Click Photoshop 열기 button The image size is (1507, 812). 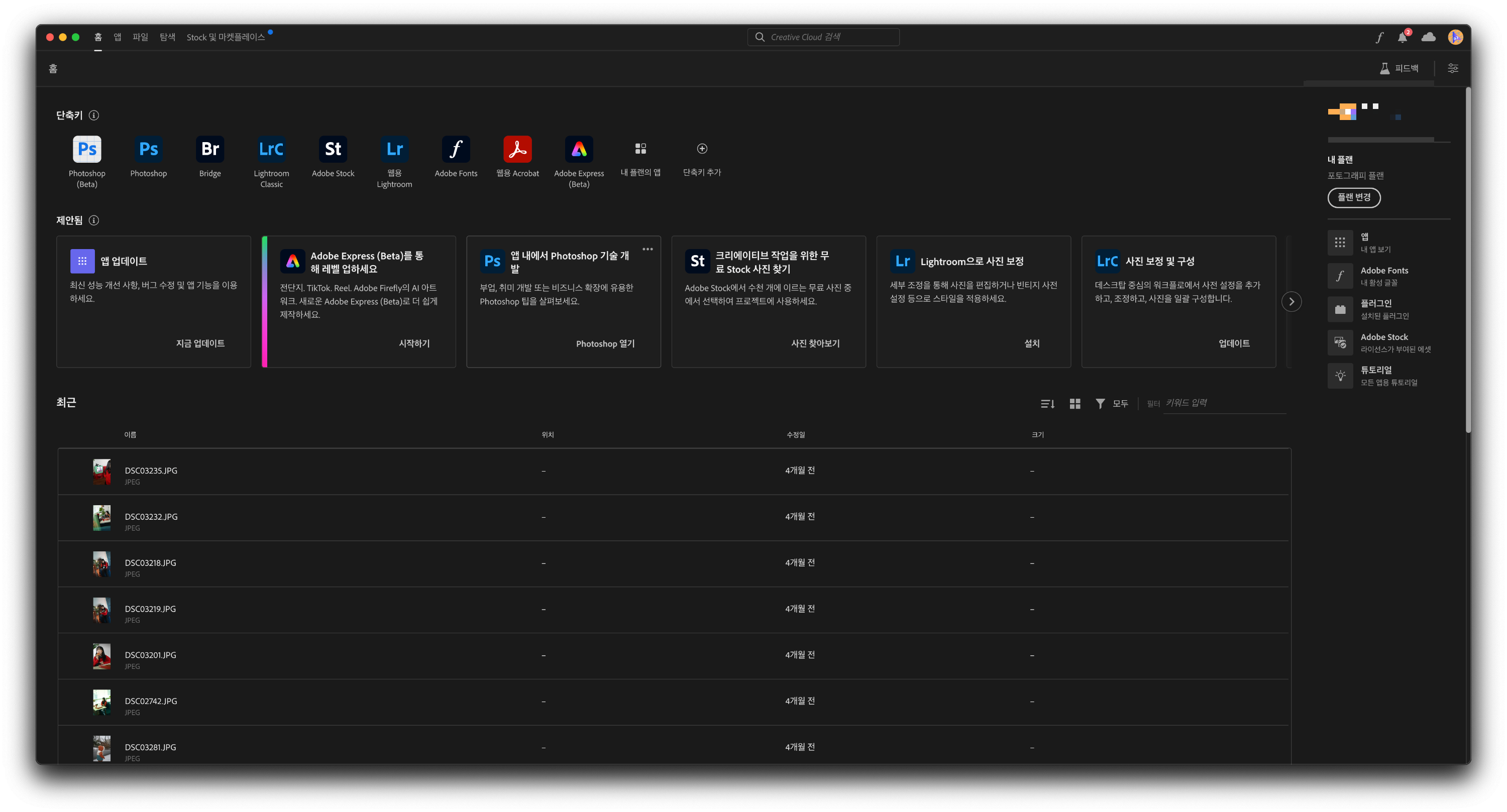(605, 343)
